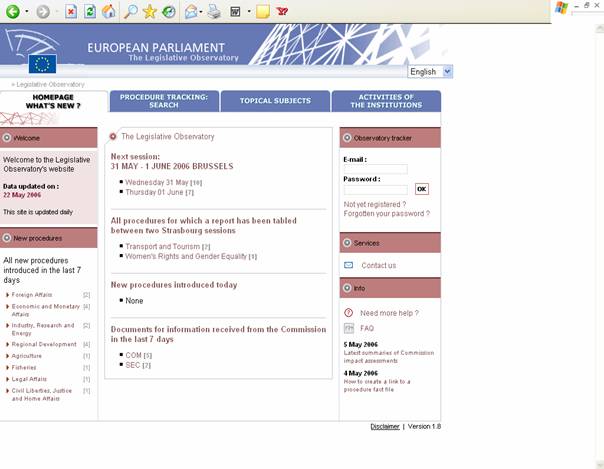Click the browser Back button
Viewport: 604px width, 469px height.
(13, 12)
